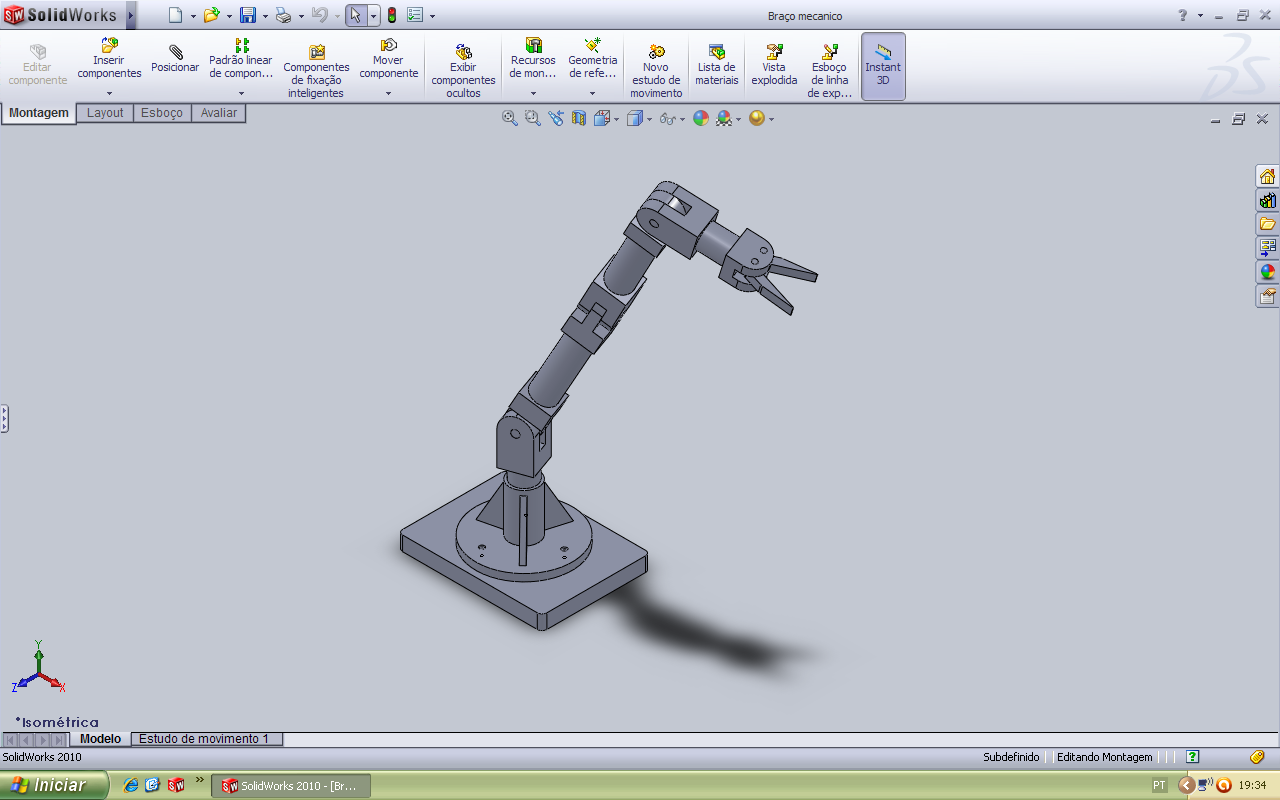Image resolution: width=1280 pixels, height=800 pixels.
Task: Expand dropdown under Padrão linear
Action: click(241, 93)
